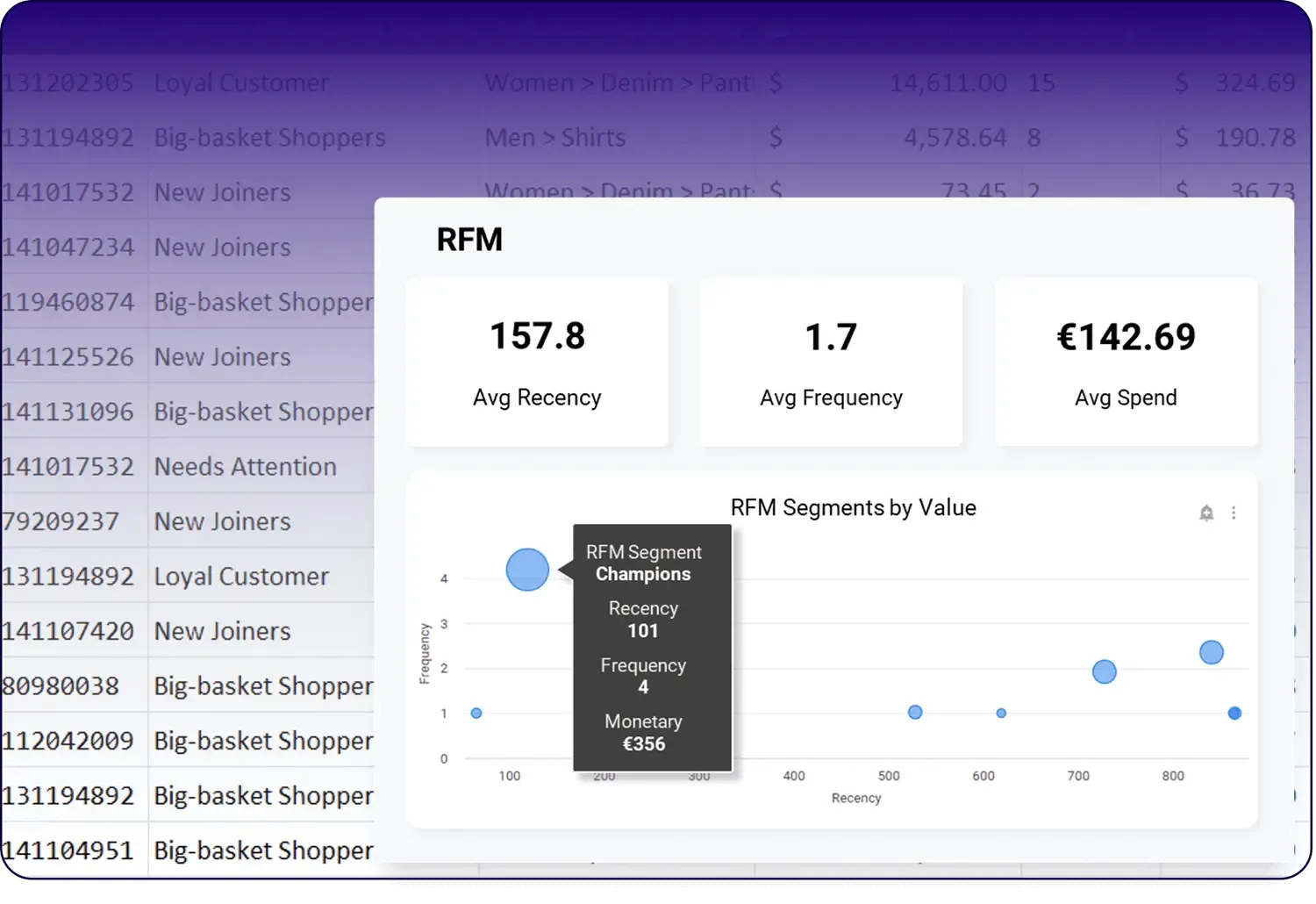Viewport: 1316px width, 904px height.
Task: Click customer ID '119460874' cell
Action: tap(68, 302)
